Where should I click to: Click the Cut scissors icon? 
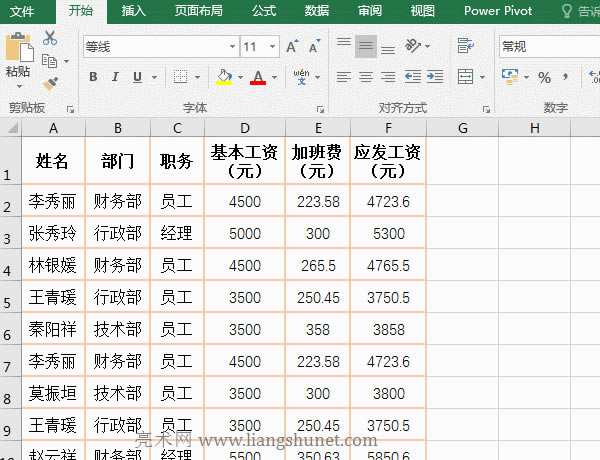(50, 38)
